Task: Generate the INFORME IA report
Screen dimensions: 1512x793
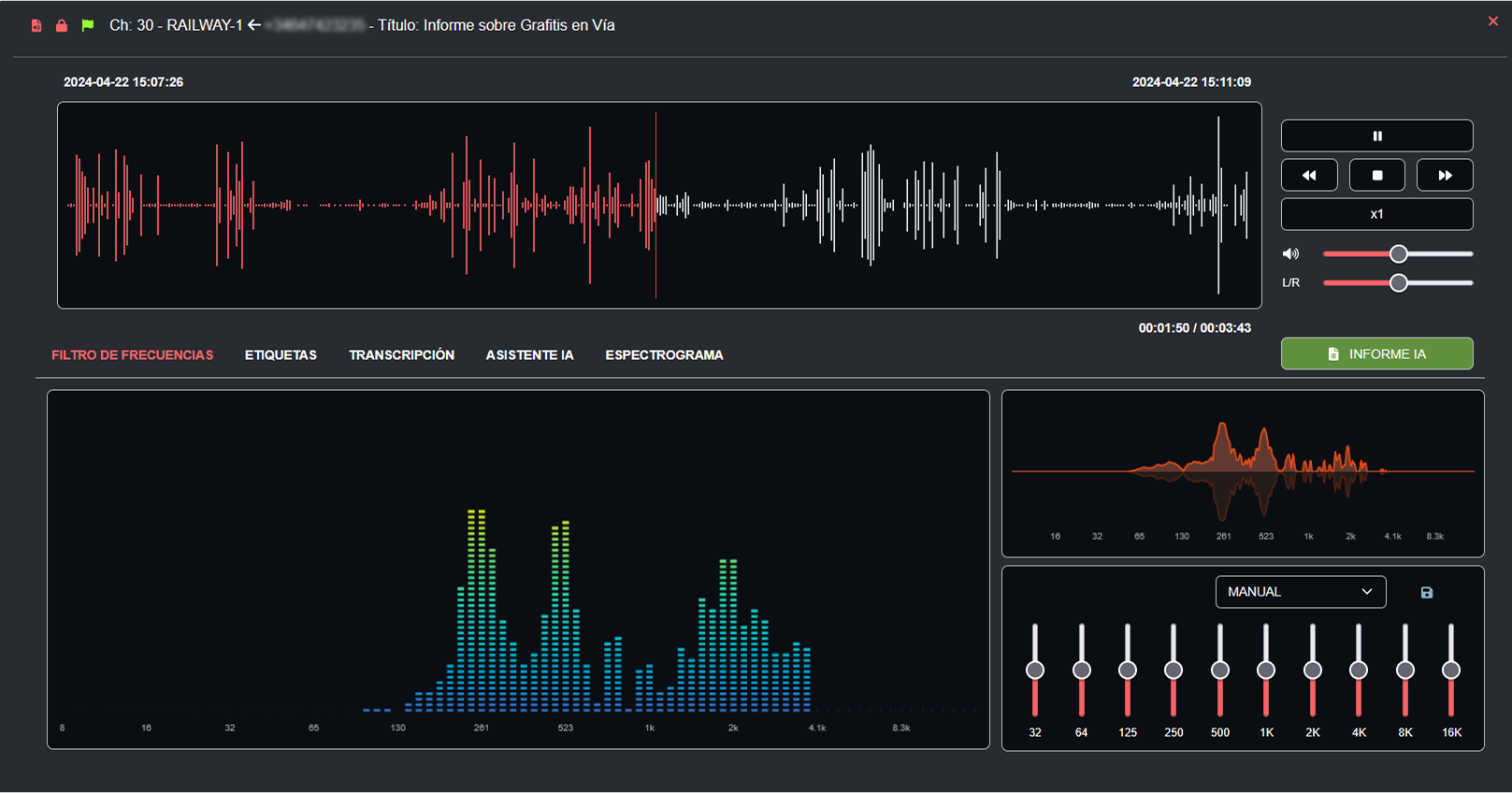Action: point(1376,353)
